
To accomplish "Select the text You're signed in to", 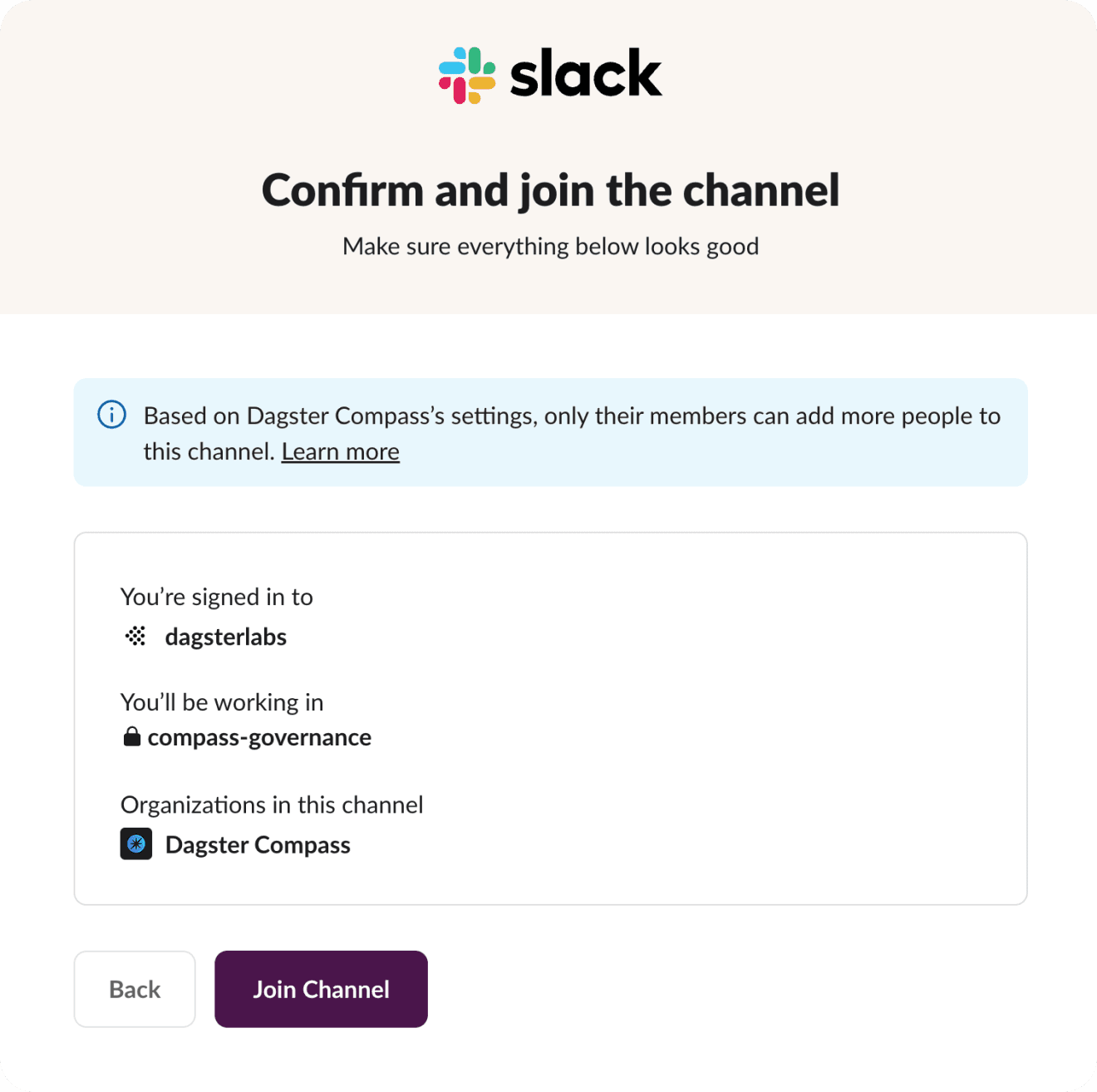I will point(217,597).
